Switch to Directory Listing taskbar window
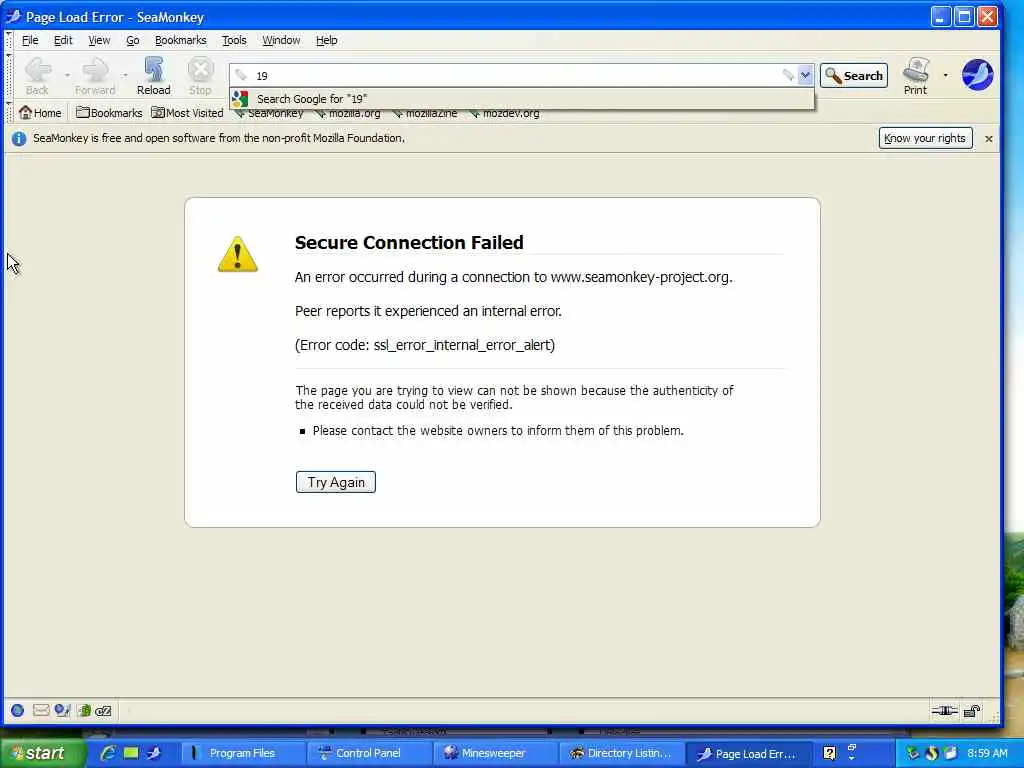Screen dimensions: 1024x768 pyautogui.click(x=621, y=753)
